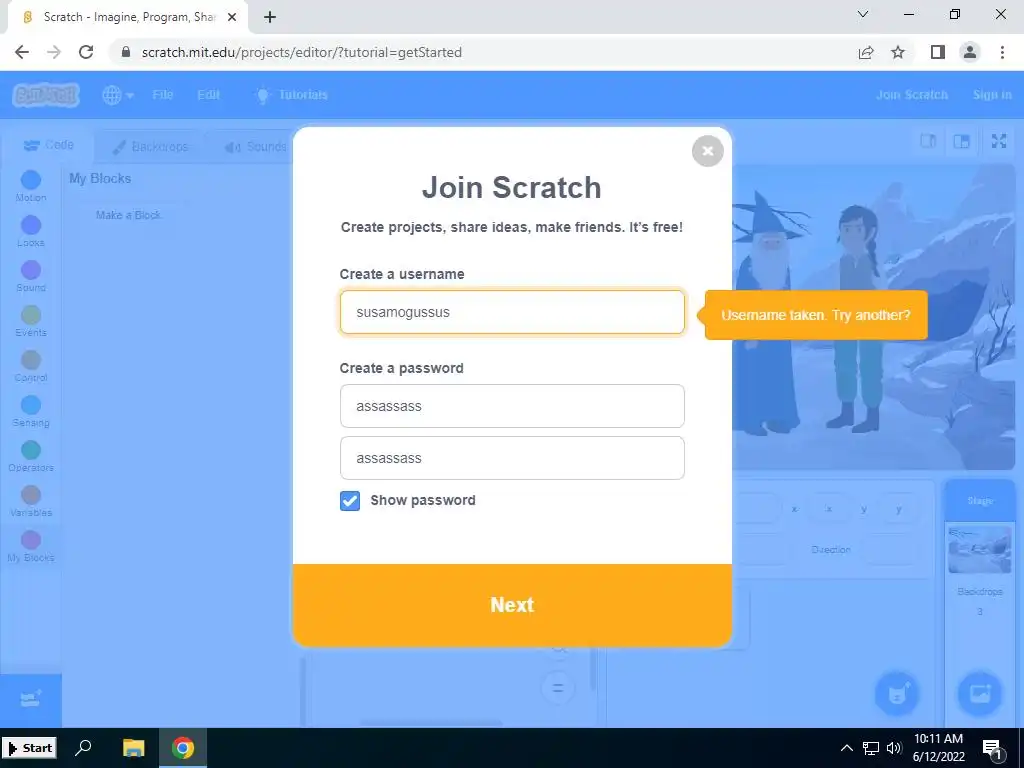Screen dimensions: 1024x768
Task: Enter full screen stage mode
Action: pos(999,141)
